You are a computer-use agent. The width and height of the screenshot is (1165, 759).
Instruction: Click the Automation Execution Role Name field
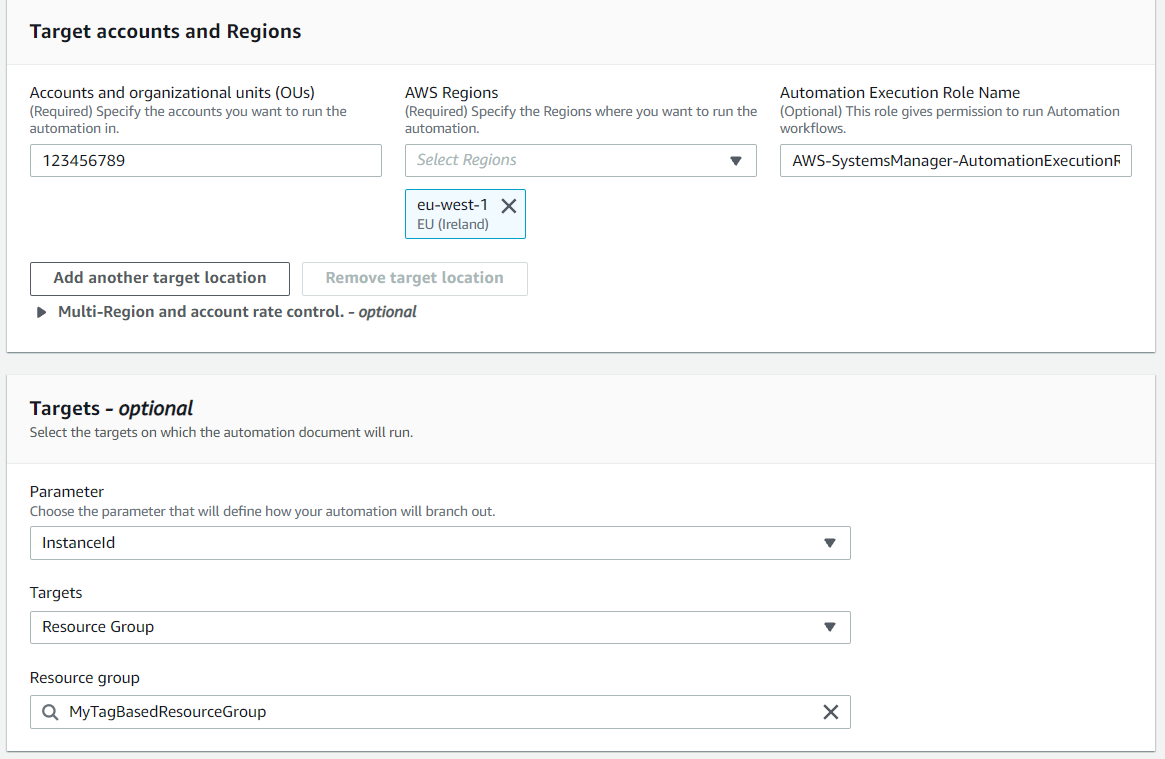pyautogui.click(x=955, y=160)
